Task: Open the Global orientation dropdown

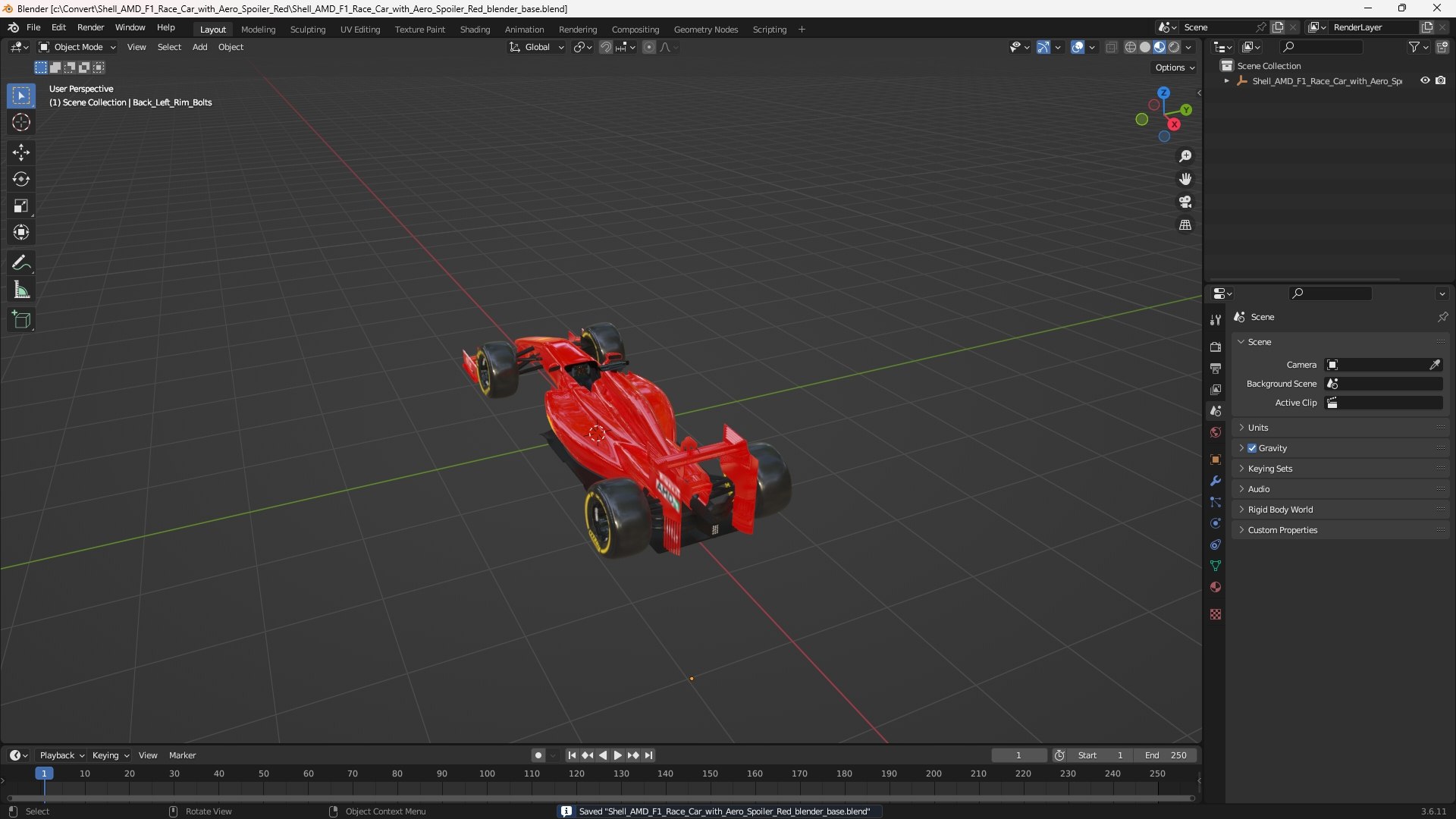Action: click(x=537, y=47)
